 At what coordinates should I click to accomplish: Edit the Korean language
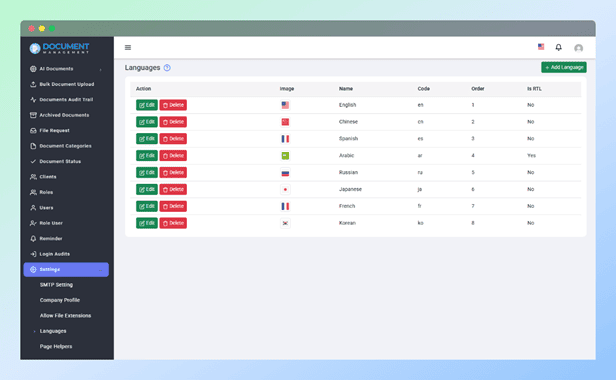(147, 223)
